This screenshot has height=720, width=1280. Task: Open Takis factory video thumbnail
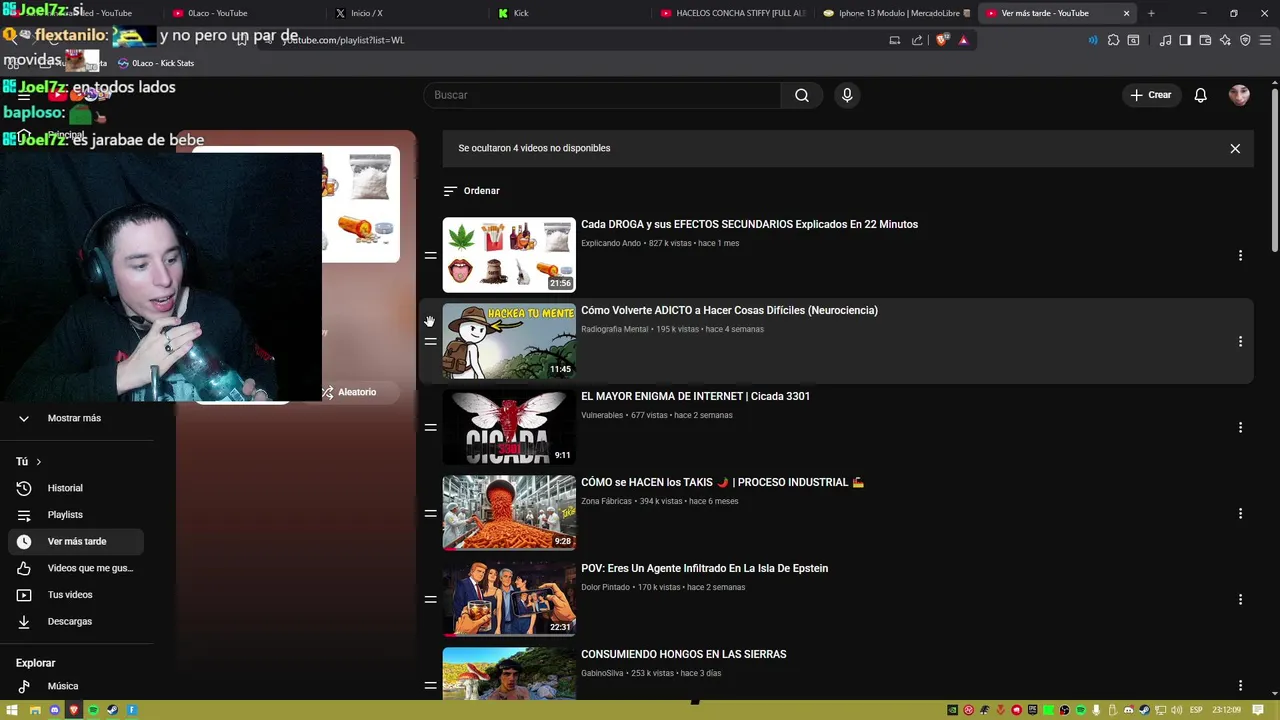[x=509, y=513]
